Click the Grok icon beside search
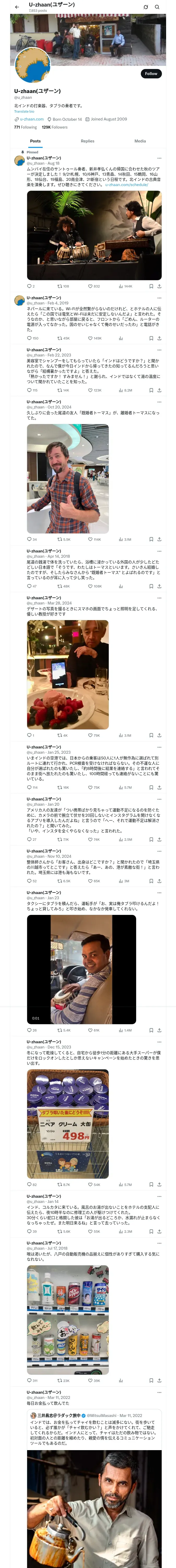Viewport: 176px width, 1568px height. coord(146,7)
